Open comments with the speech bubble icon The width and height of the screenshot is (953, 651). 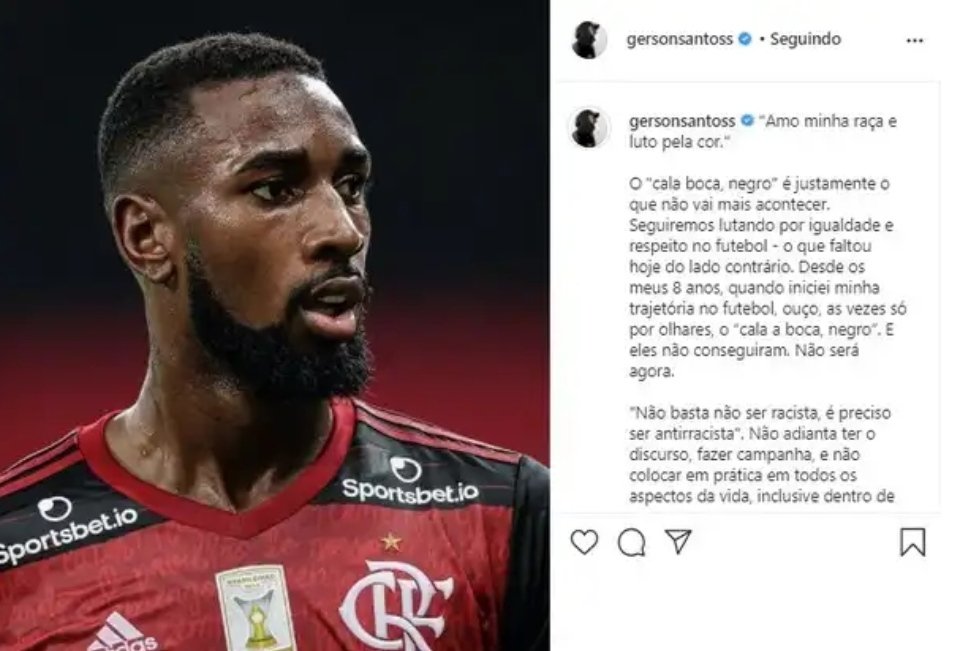pyautogui.click(x=631, y=542)
